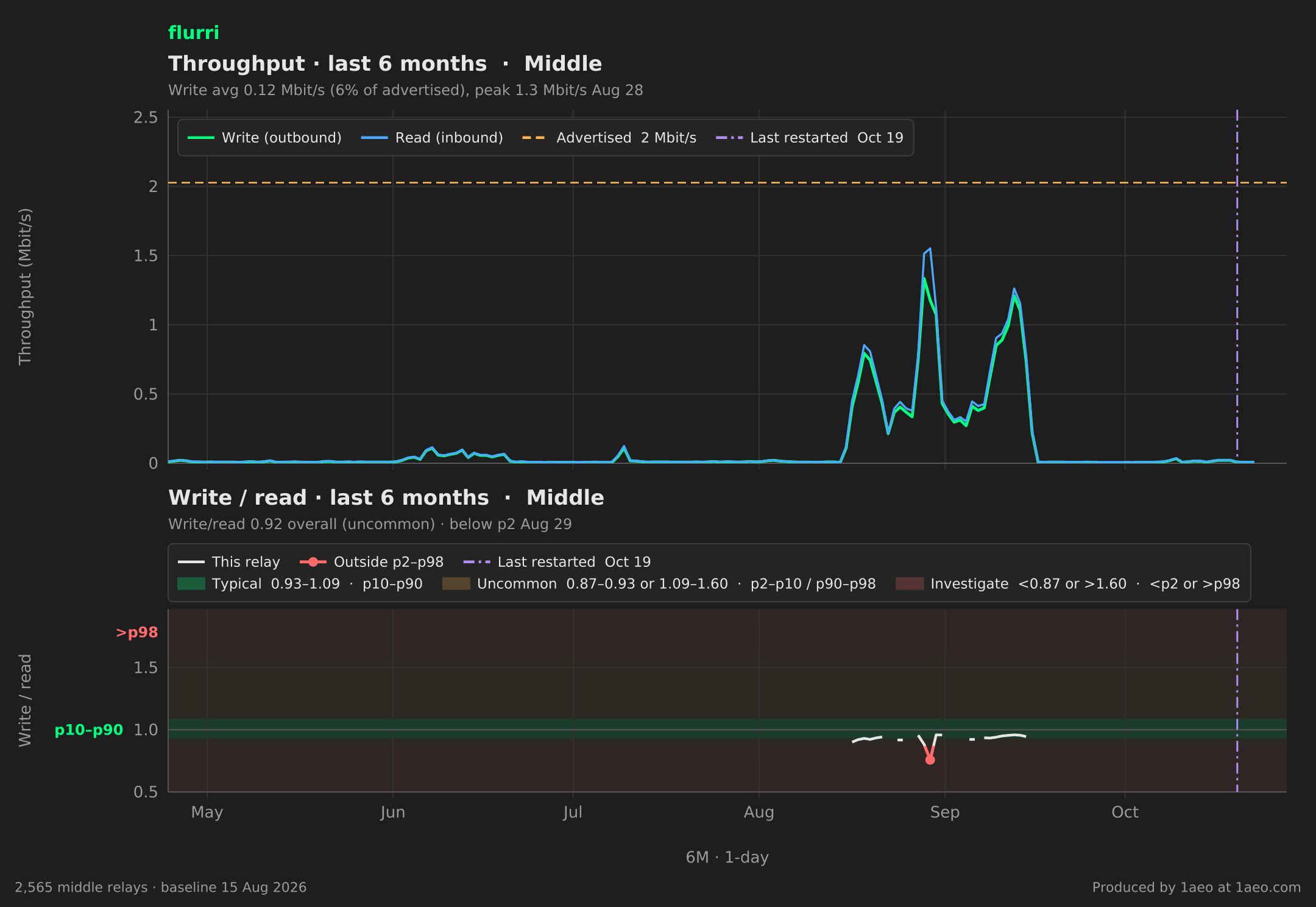The image size is (1316, 907).
Task: Click the p10-p90 axis label
Action: [x=89, y=730]
